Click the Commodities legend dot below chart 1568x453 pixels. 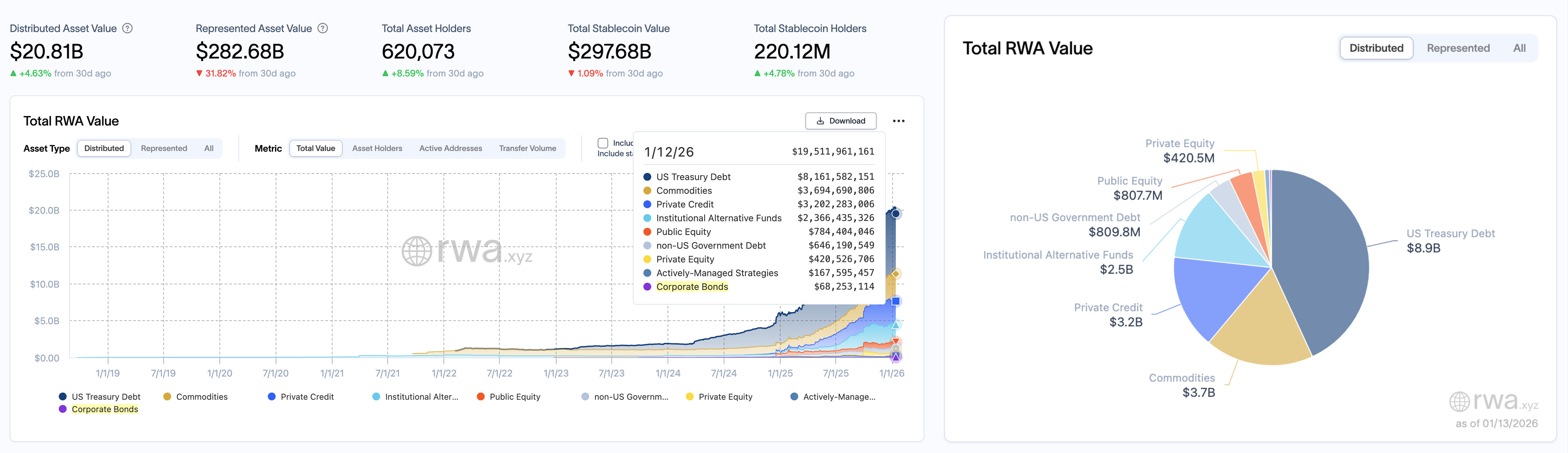[x=167, y=396]
